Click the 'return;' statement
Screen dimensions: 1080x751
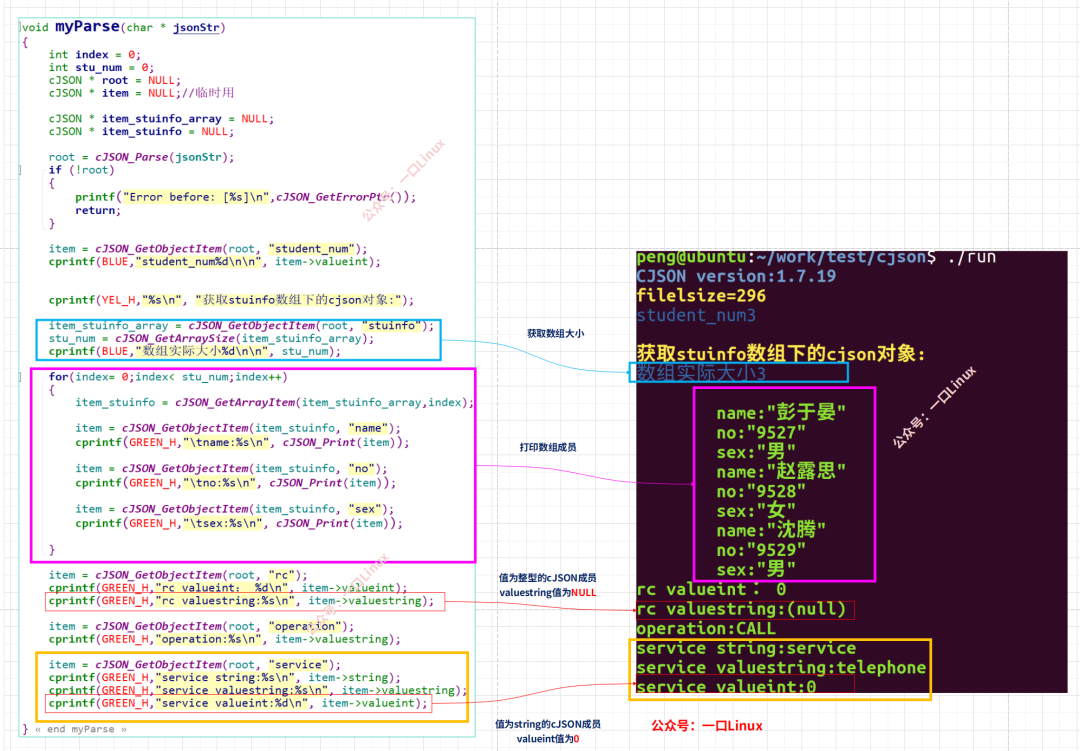98,210
